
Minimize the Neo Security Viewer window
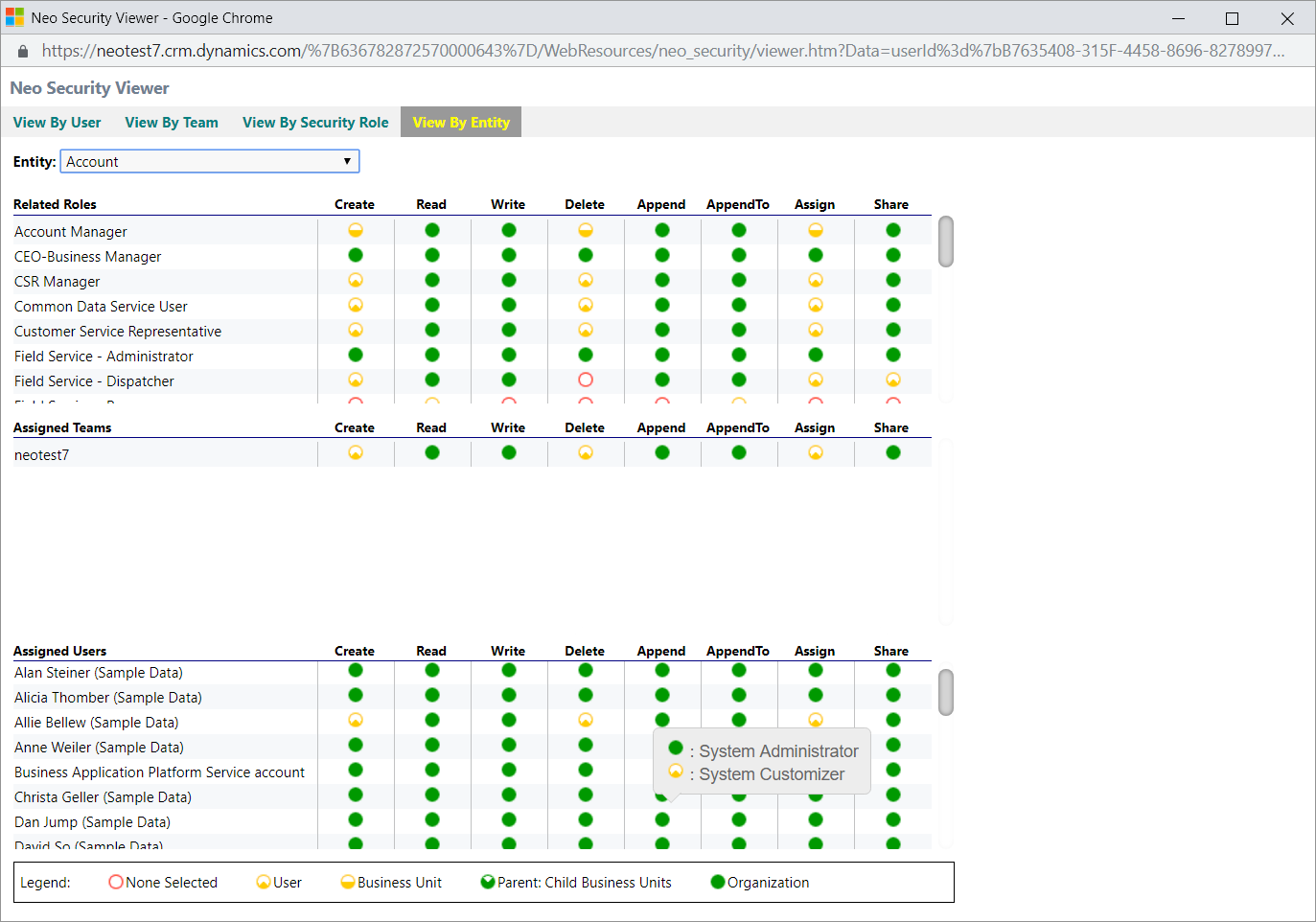1178,18
